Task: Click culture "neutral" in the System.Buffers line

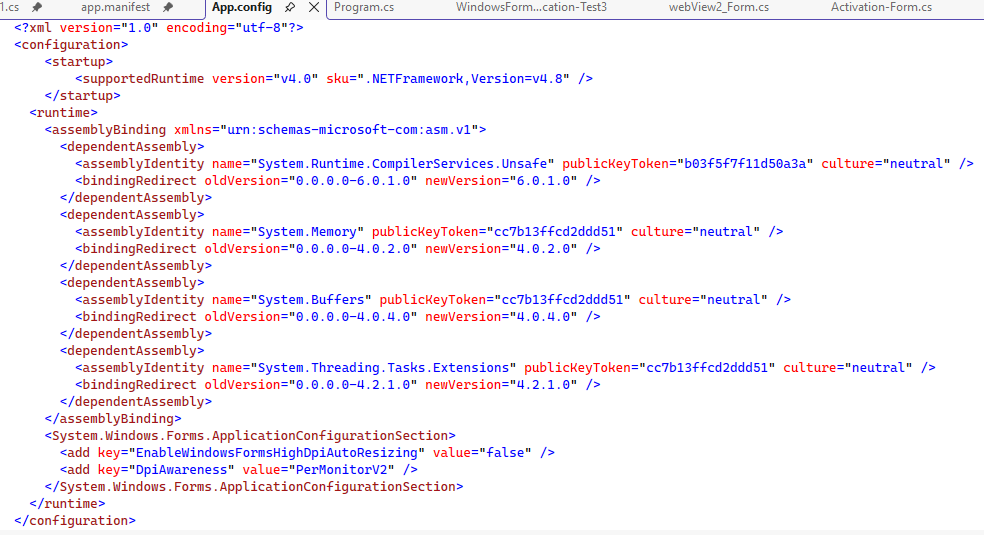Action: (734, 300)
